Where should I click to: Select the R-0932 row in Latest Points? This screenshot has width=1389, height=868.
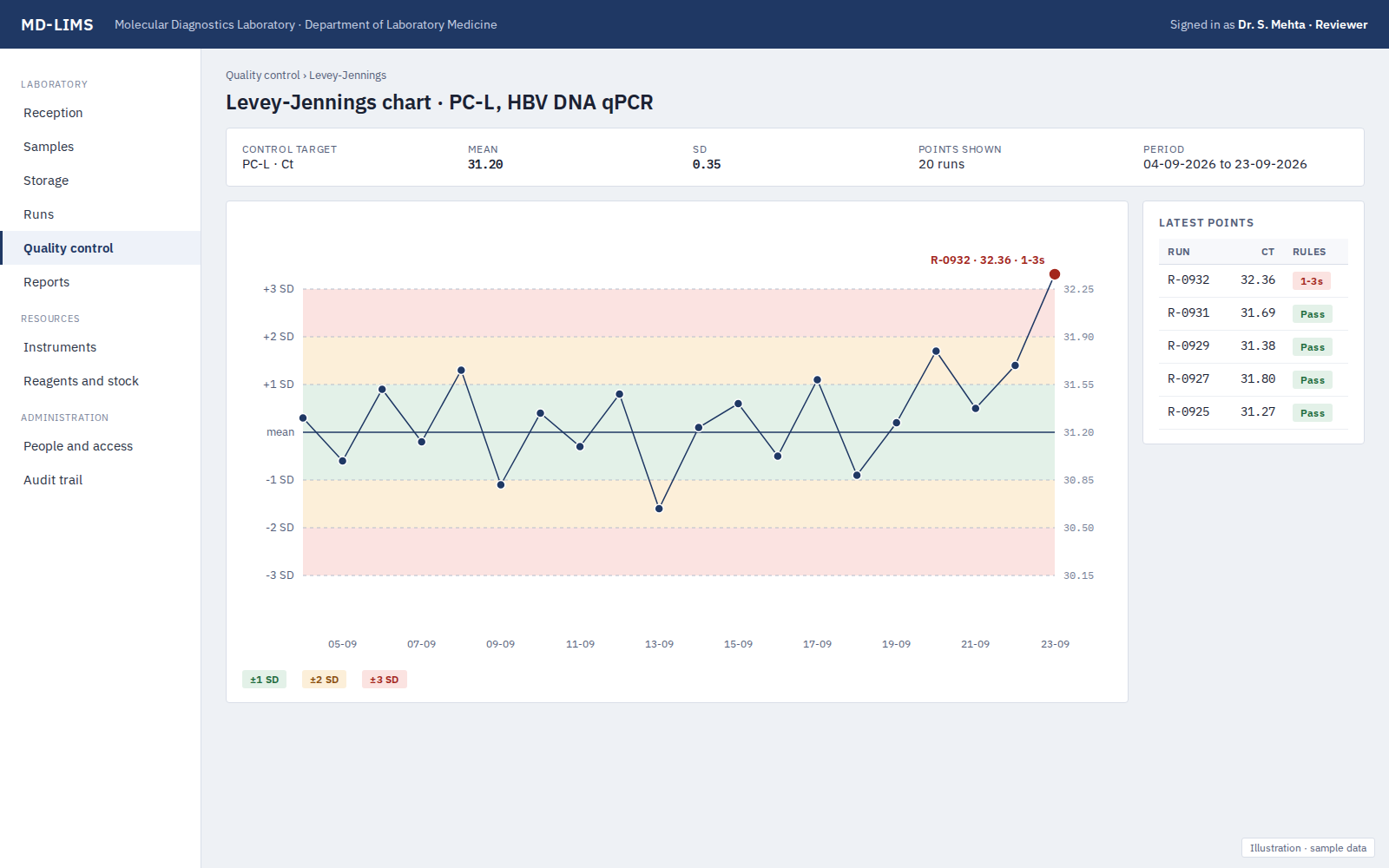1254,280
